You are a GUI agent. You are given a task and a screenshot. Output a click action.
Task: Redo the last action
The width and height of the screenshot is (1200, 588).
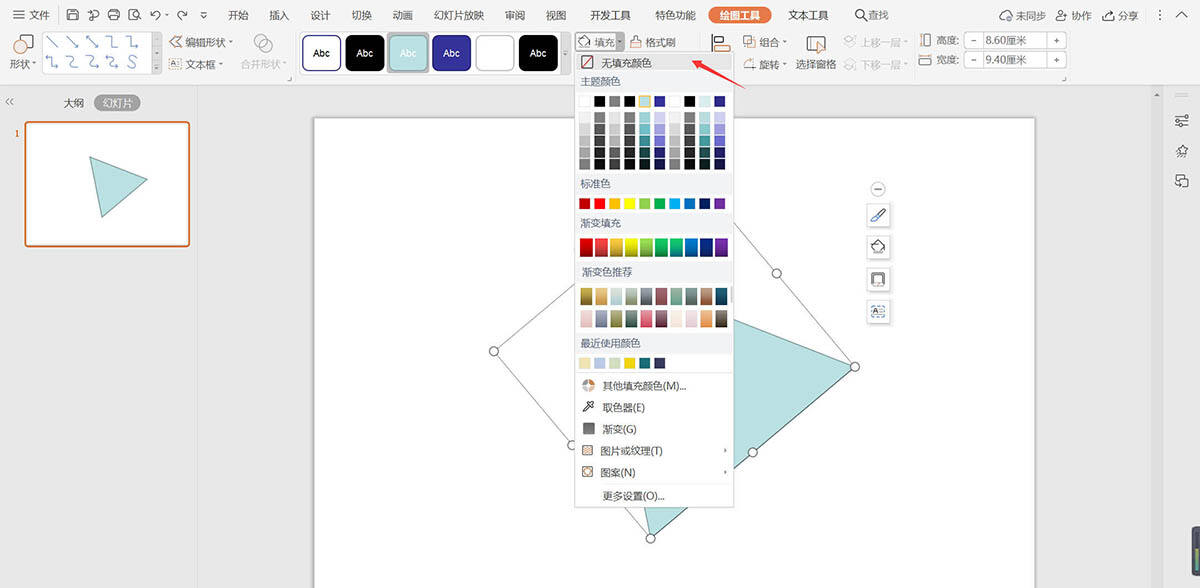[x=182, y=15]
